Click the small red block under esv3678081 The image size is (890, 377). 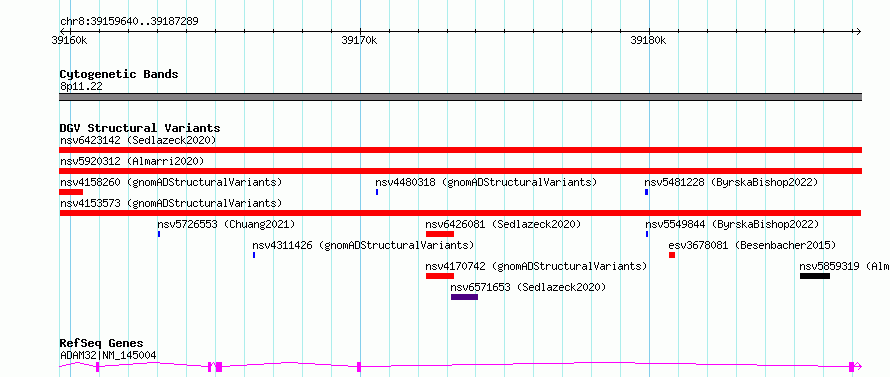point(672,255)
